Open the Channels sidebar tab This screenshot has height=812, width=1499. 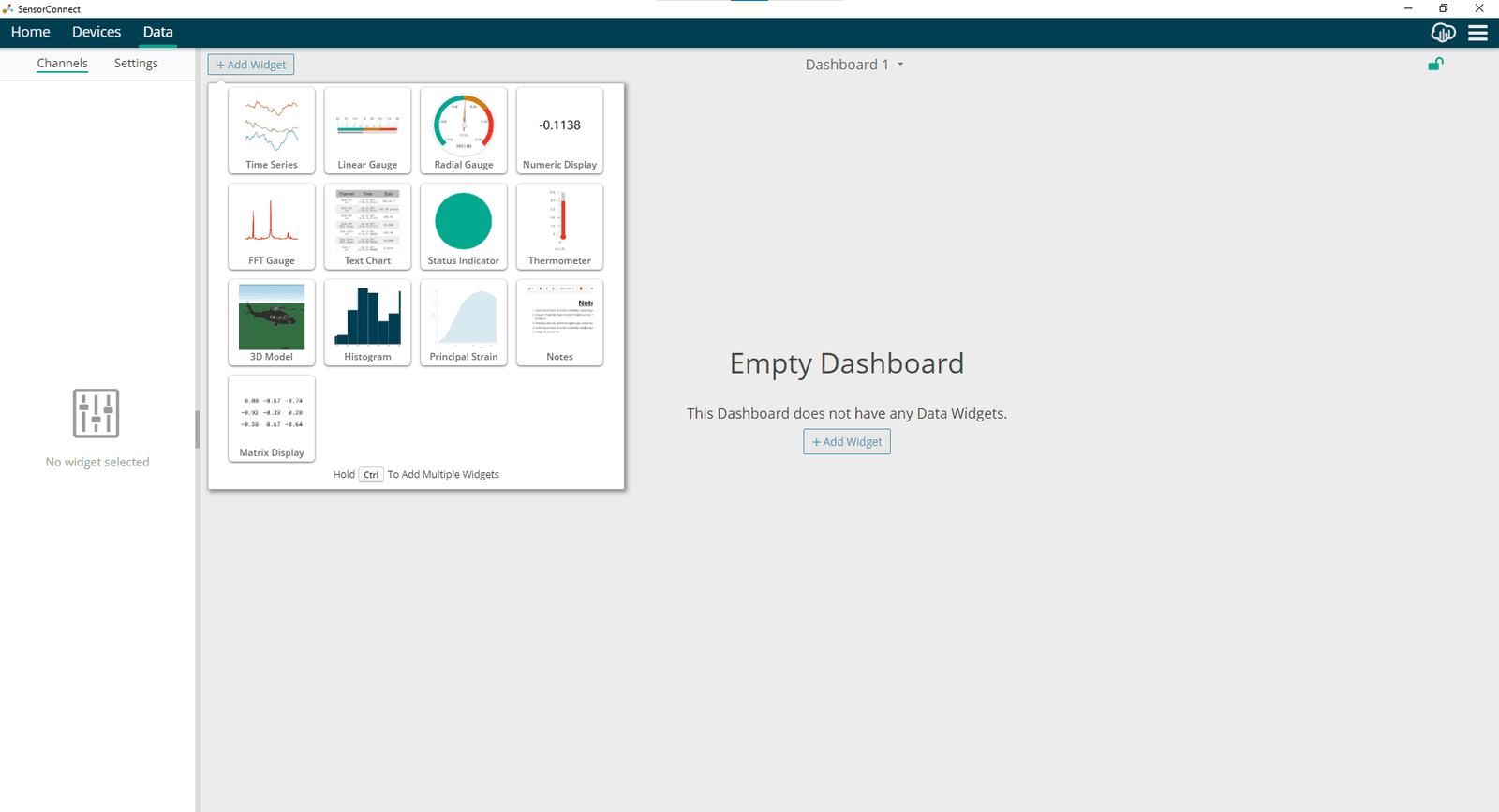(63, 64)
